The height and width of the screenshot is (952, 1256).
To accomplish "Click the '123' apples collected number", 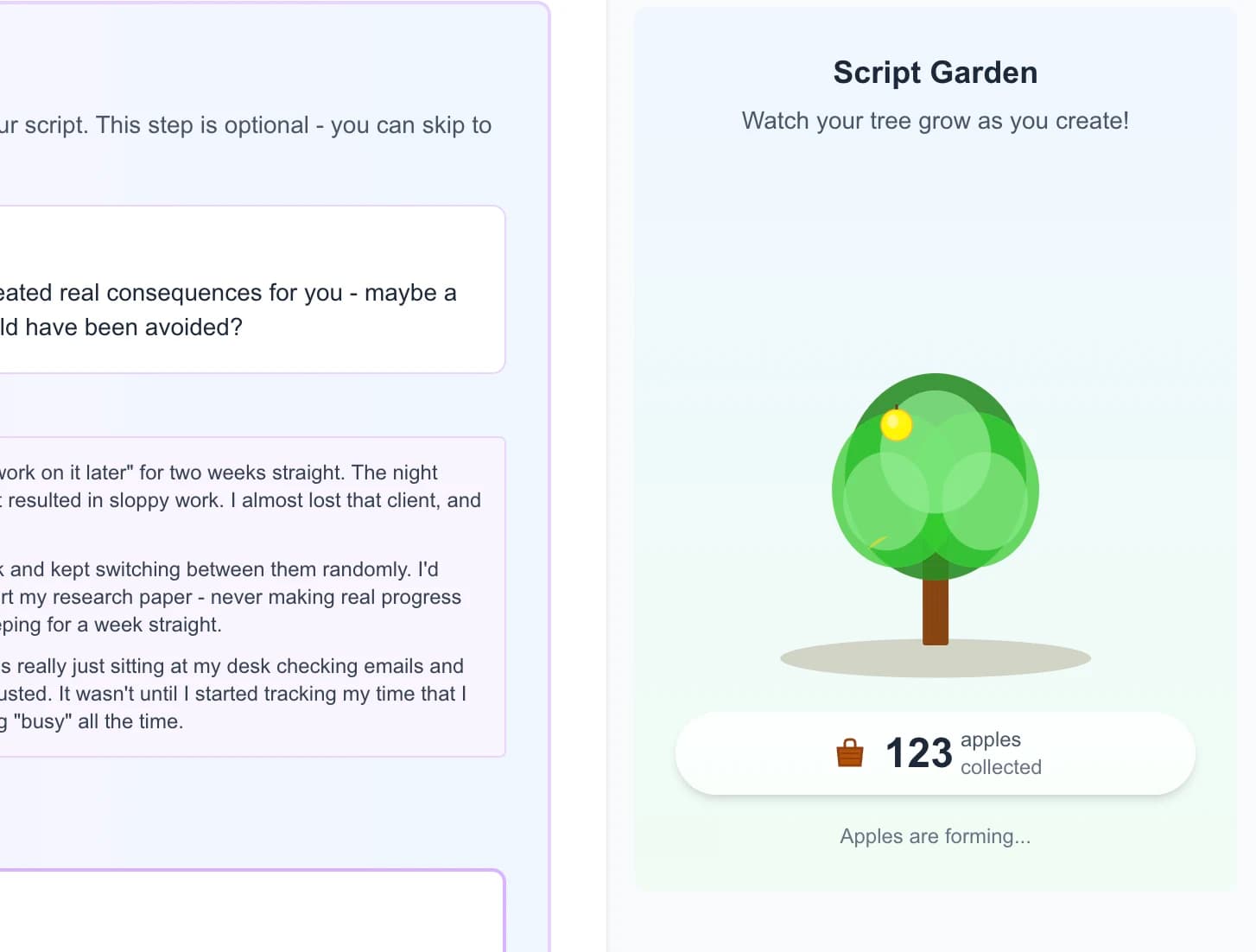I will (917, 752).
